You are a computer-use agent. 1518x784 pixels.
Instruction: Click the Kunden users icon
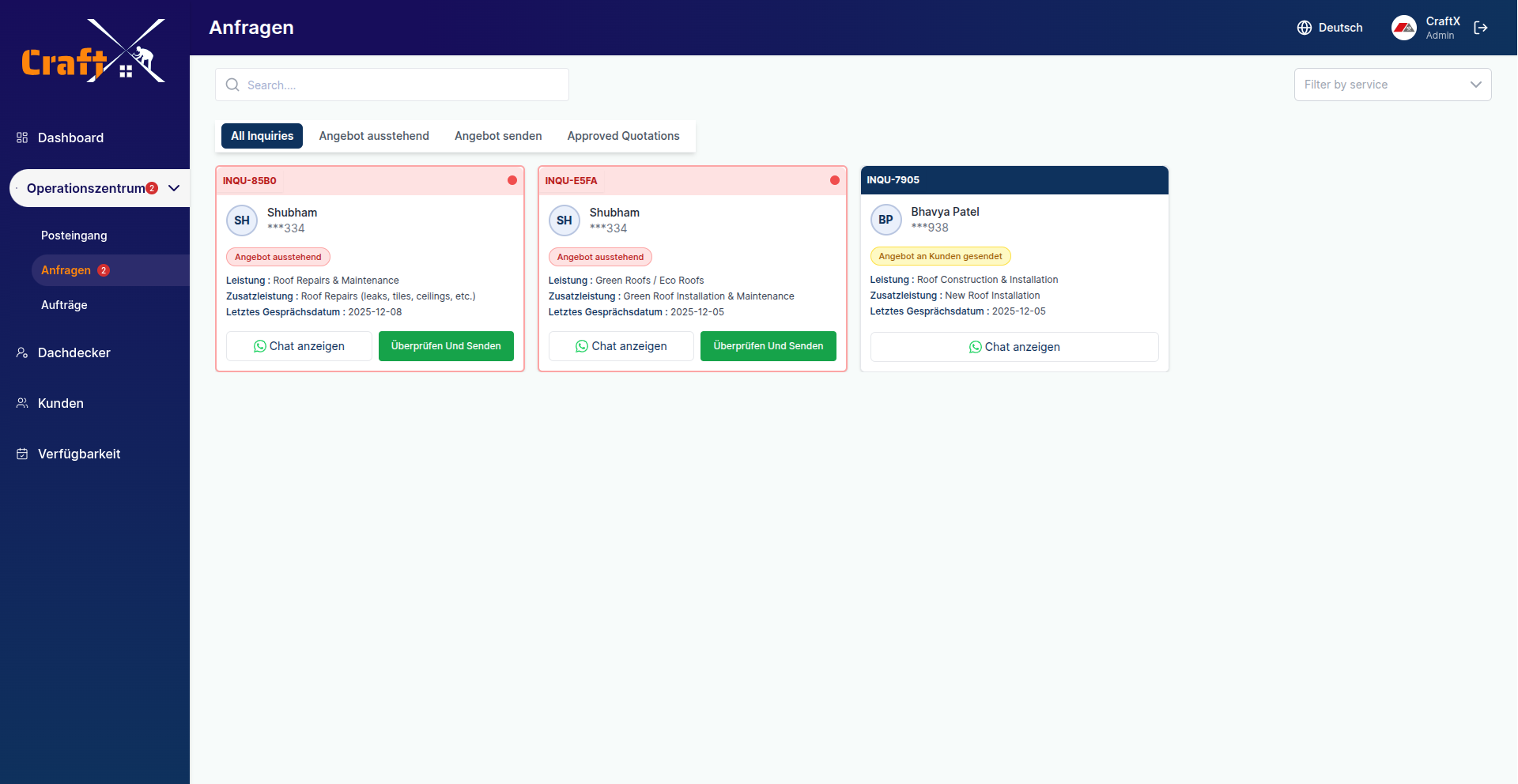pos(22,403)
